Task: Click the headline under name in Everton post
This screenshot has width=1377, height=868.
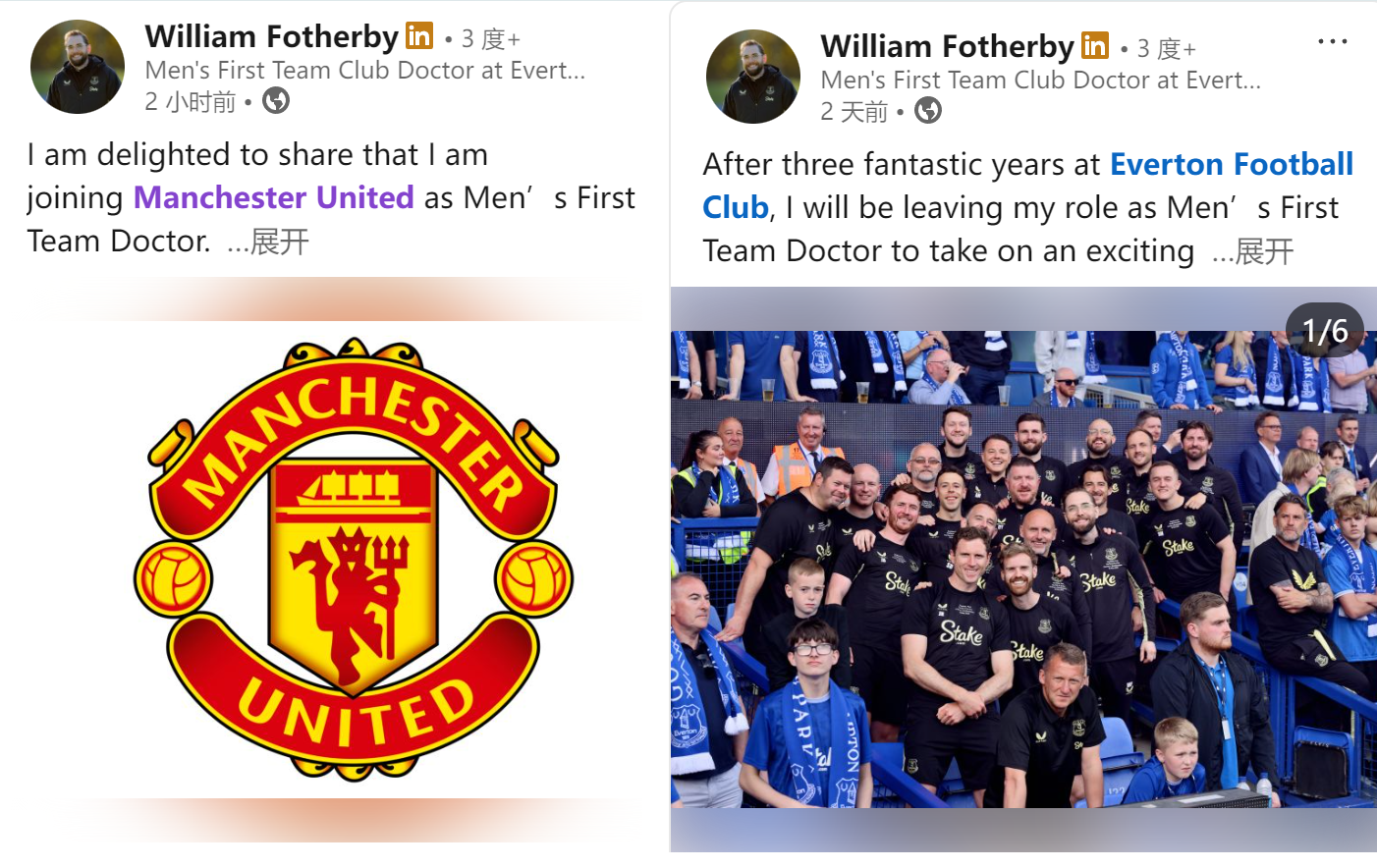Action: coord(1040,80)
